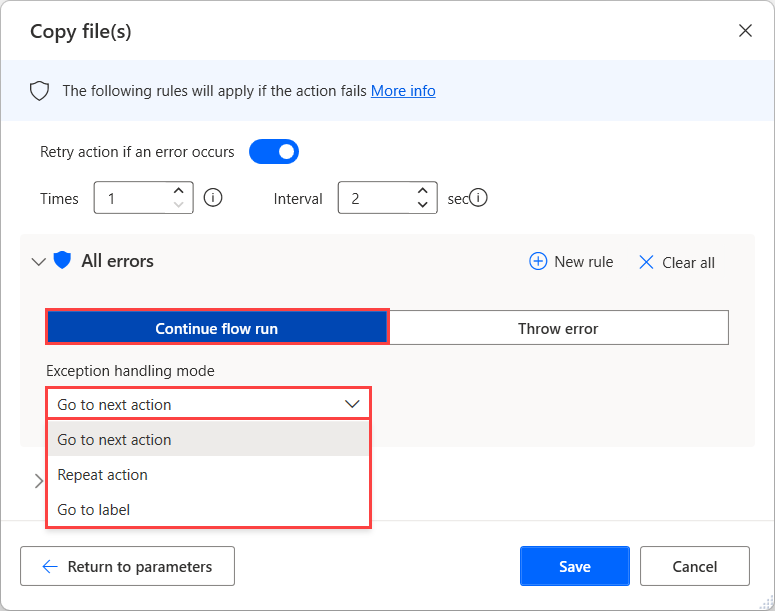The image size is (775, 611).
Task: Select Continue flow run option
Action: pos(217,328)
